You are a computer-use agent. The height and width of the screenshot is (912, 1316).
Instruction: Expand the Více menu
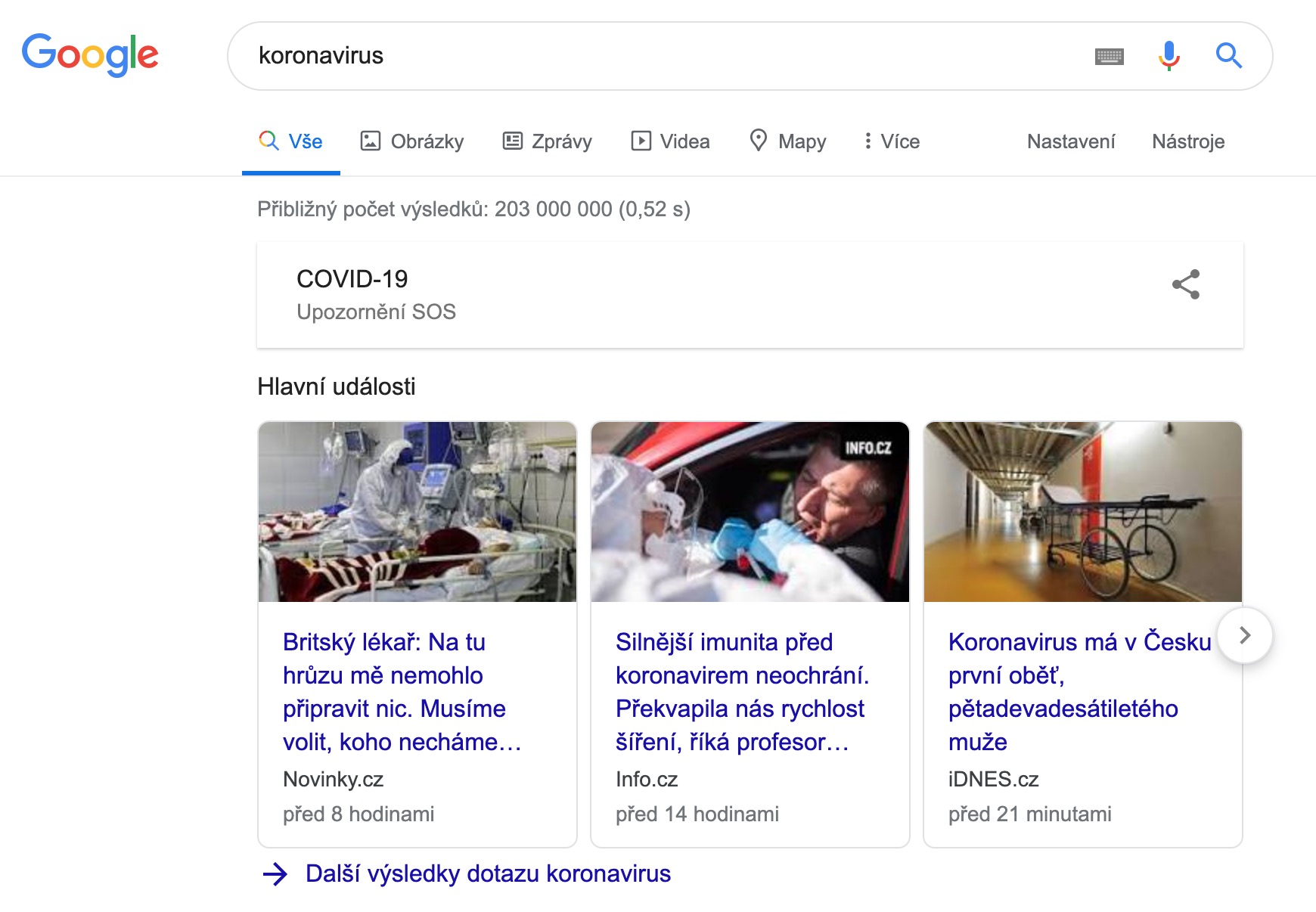pos(892,141)
